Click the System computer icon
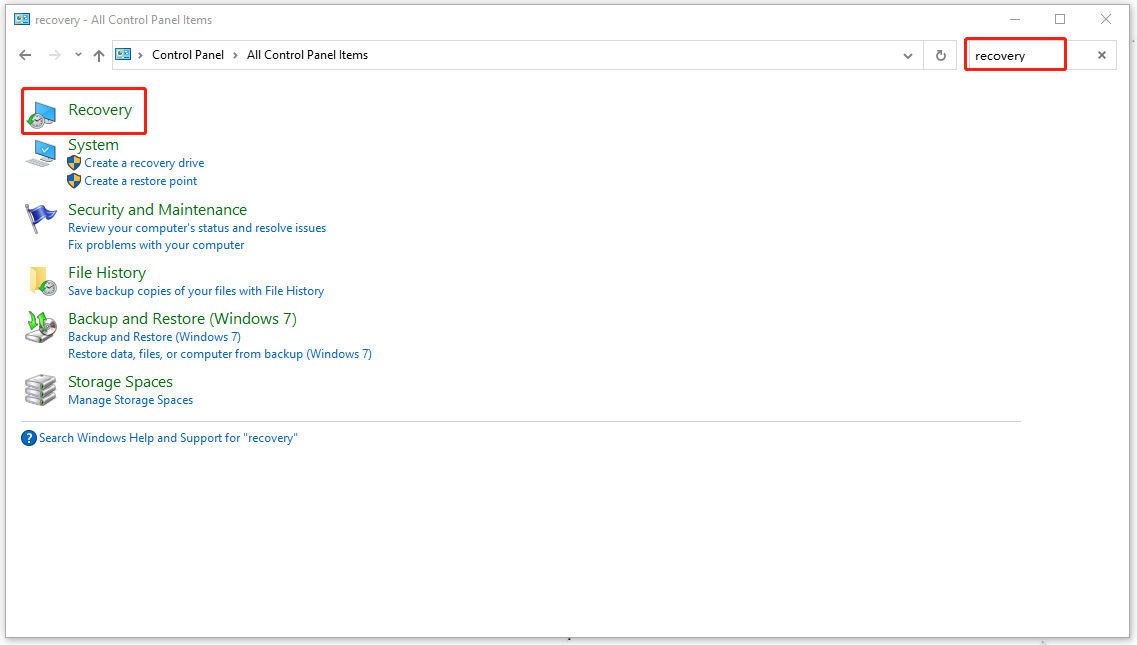 (x=41, y=153)
